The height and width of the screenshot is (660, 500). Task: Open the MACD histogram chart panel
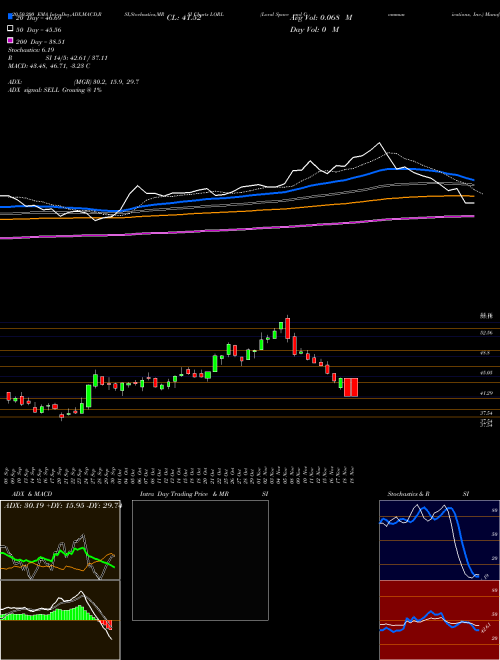tap(60, 620)
